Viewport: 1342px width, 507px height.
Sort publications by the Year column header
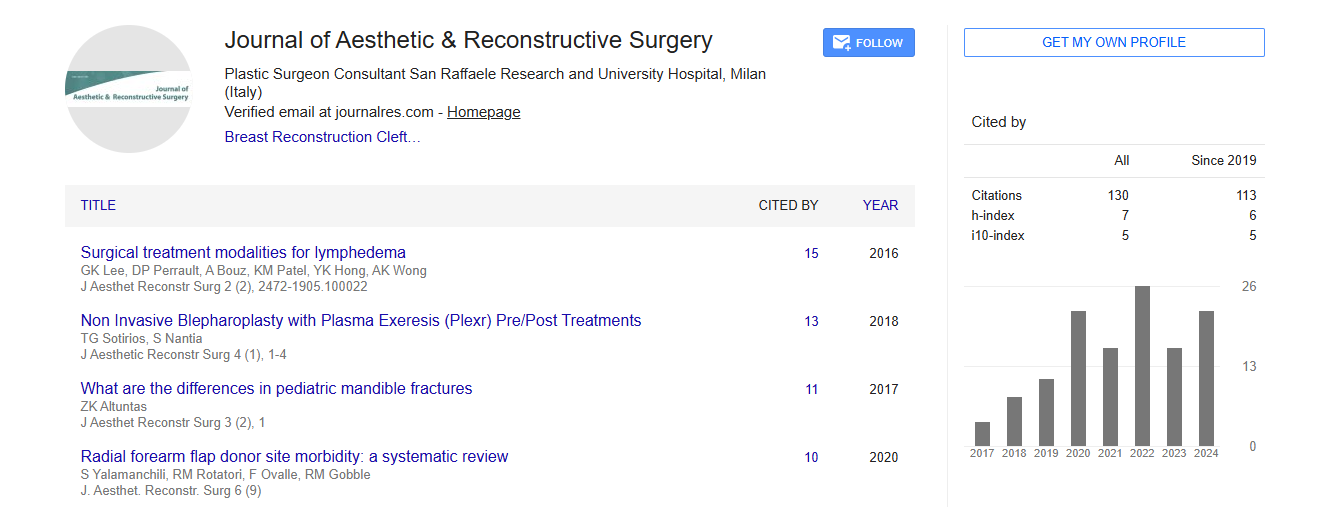(x=880, y=205)
